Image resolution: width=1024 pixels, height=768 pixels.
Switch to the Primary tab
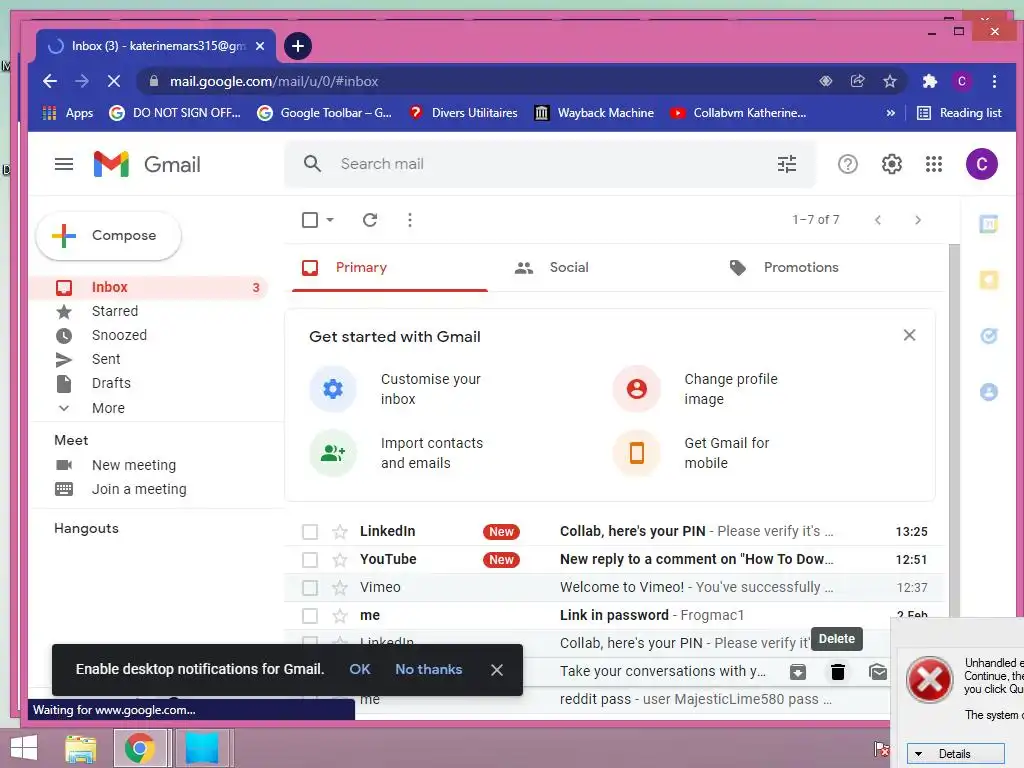(x=390, y=267)
